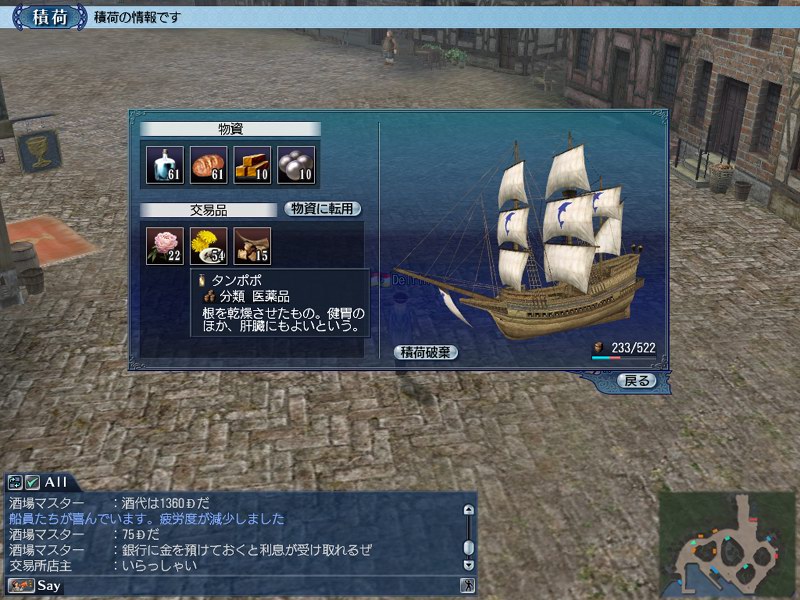Screen dimensions: 800x600
Task: Click the chat scrollbar thumb
Action: pos(468,547)
